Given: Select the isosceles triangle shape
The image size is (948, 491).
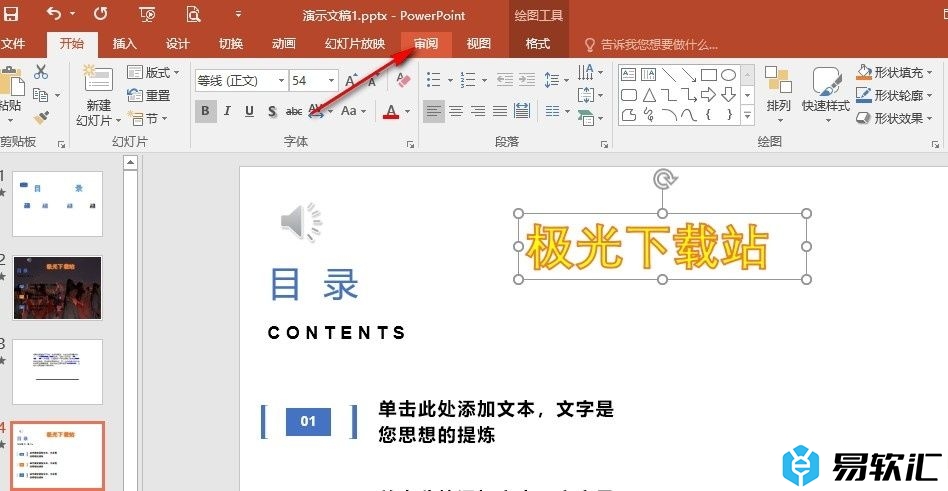Looking at the screenshot, I should [649, 95].
